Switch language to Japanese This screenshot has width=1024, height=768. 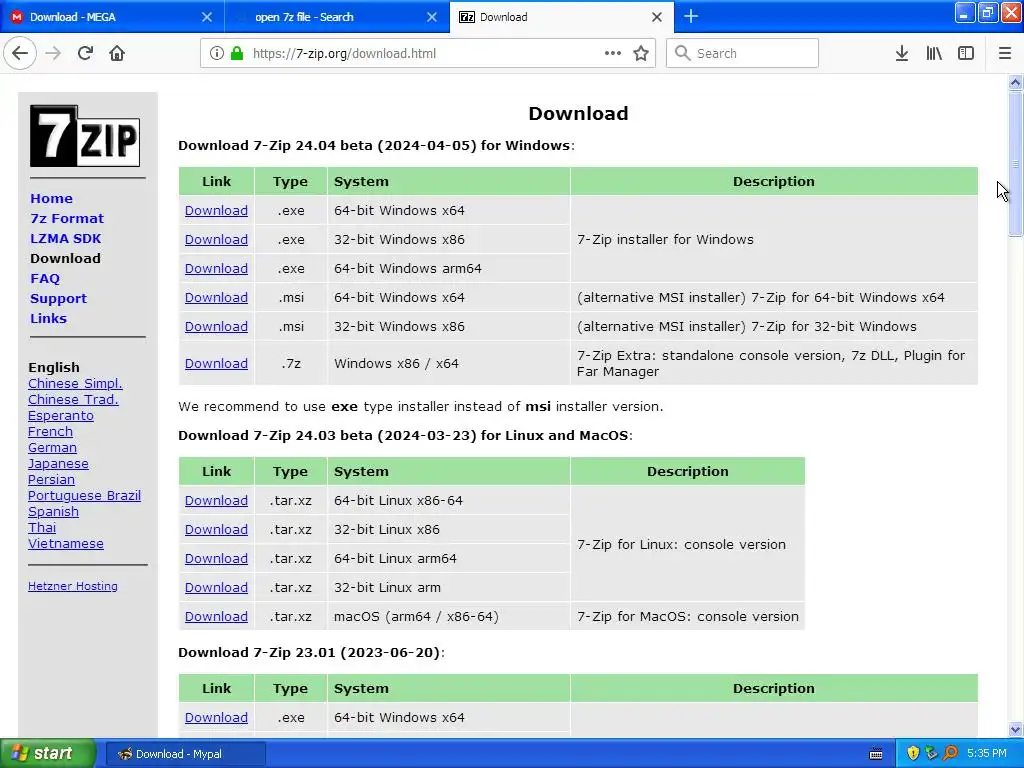tap(58, 464)
